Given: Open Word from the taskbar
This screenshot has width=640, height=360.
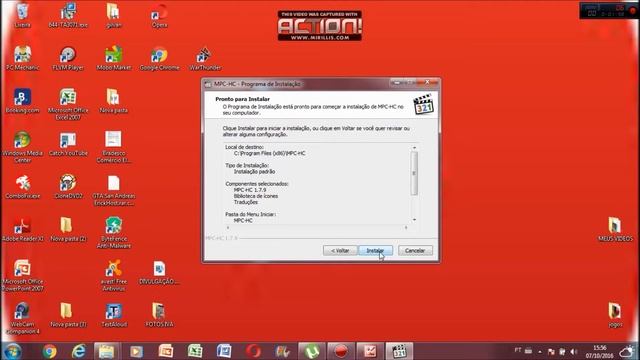Looking at the screenshot, I should [x=224, y=351].
